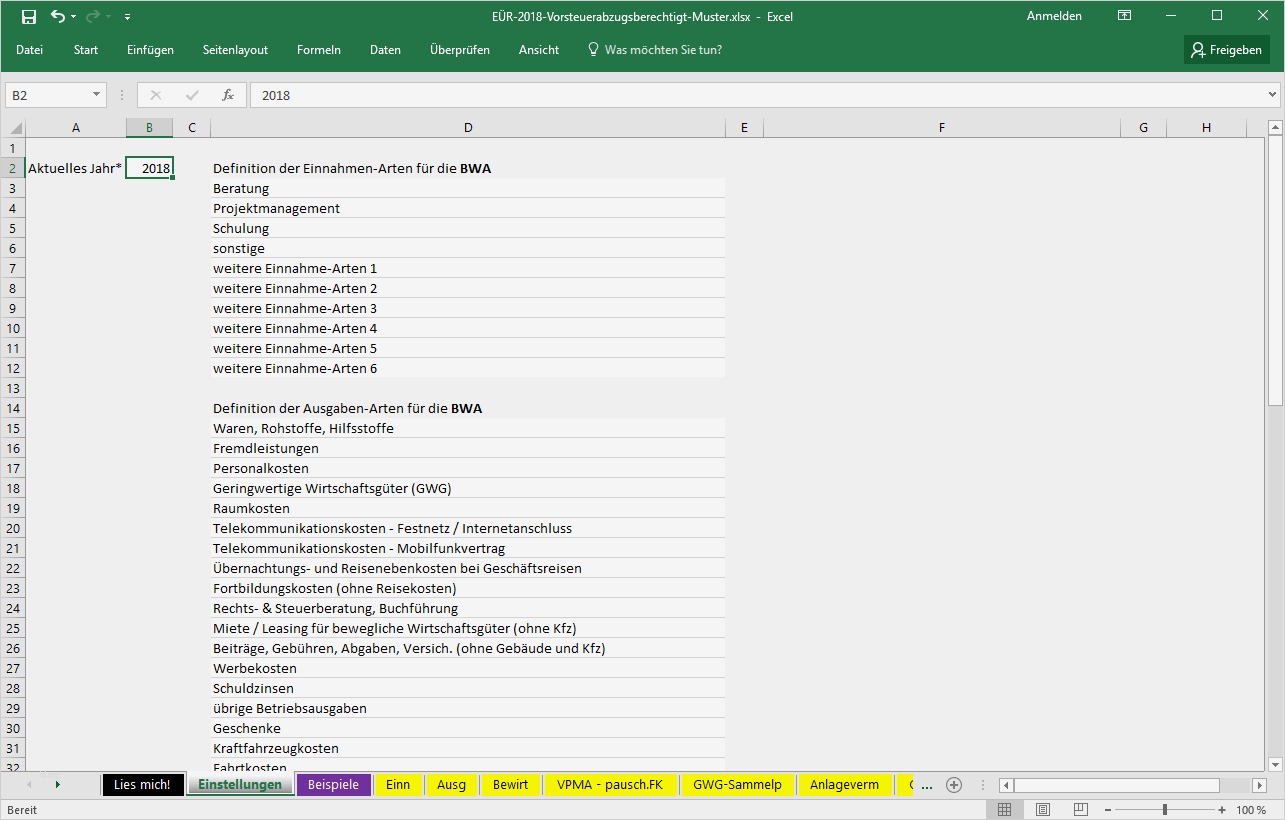Switch to the Überprüfen ribbon tab

pos(460,49)
